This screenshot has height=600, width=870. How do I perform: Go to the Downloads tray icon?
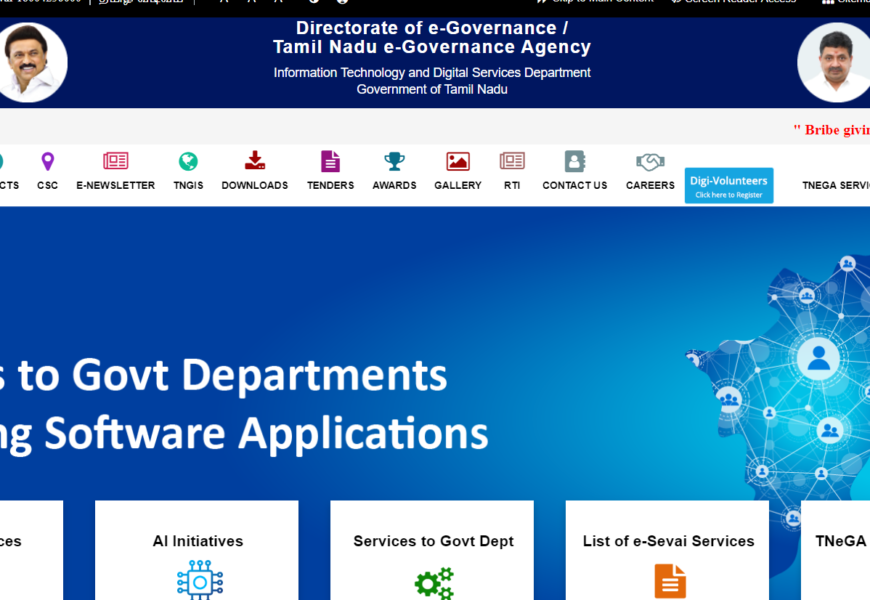click(255, 160)
